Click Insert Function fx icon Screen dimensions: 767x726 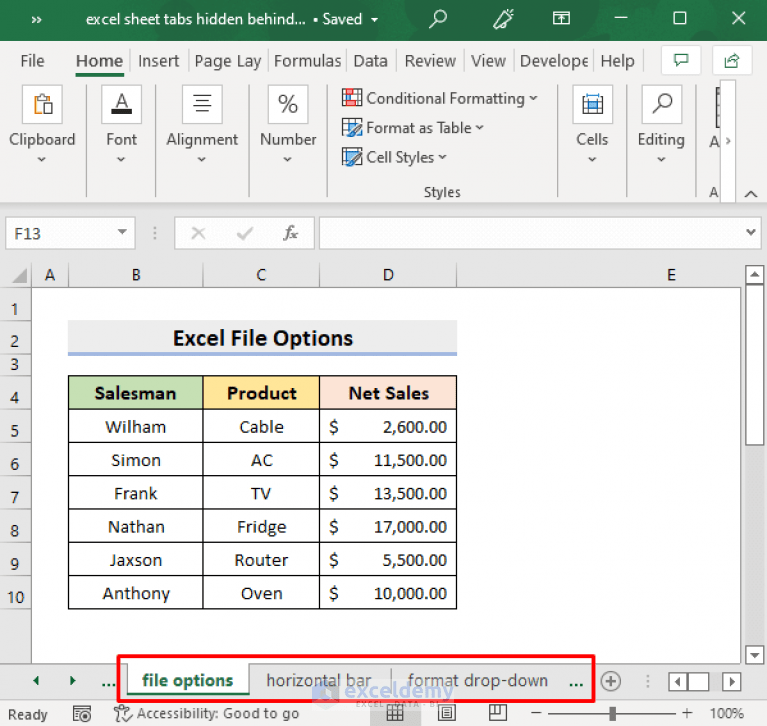(291, 233)
